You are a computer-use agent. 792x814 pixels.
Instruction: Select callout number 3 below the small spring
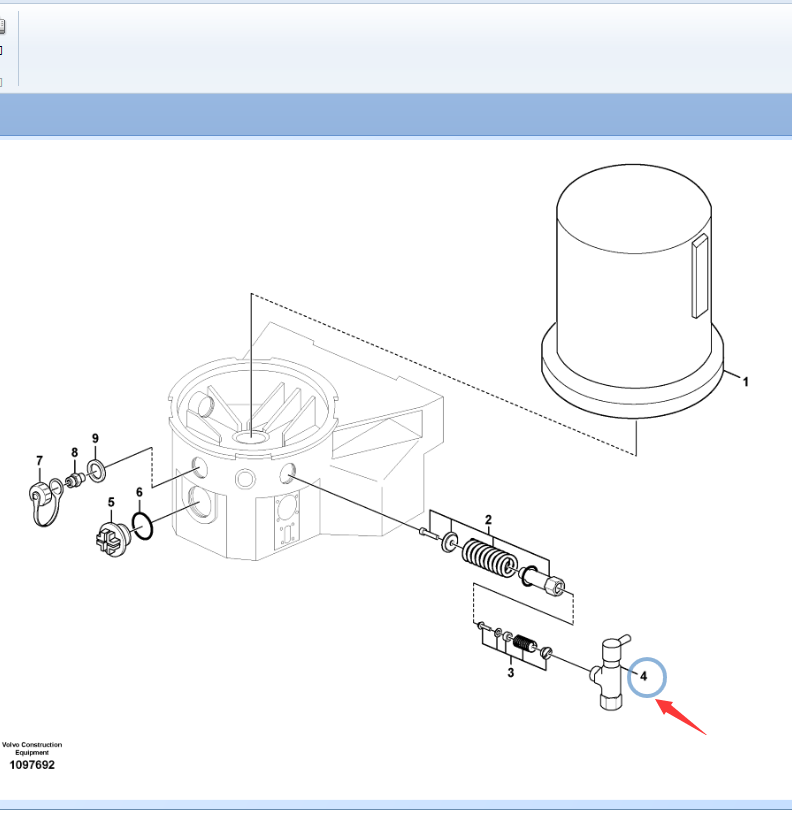(510, 673)
